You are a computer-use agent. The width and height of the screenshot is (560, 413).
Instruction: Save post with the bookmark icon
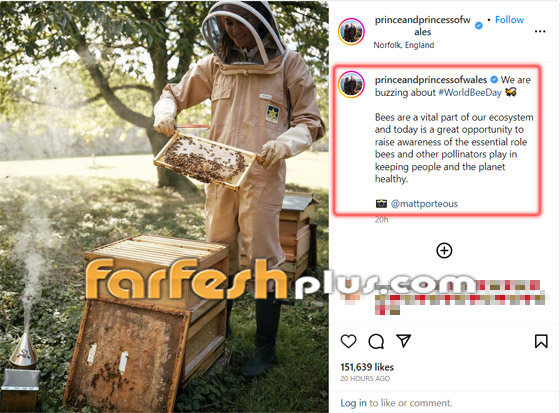point(541,341)
